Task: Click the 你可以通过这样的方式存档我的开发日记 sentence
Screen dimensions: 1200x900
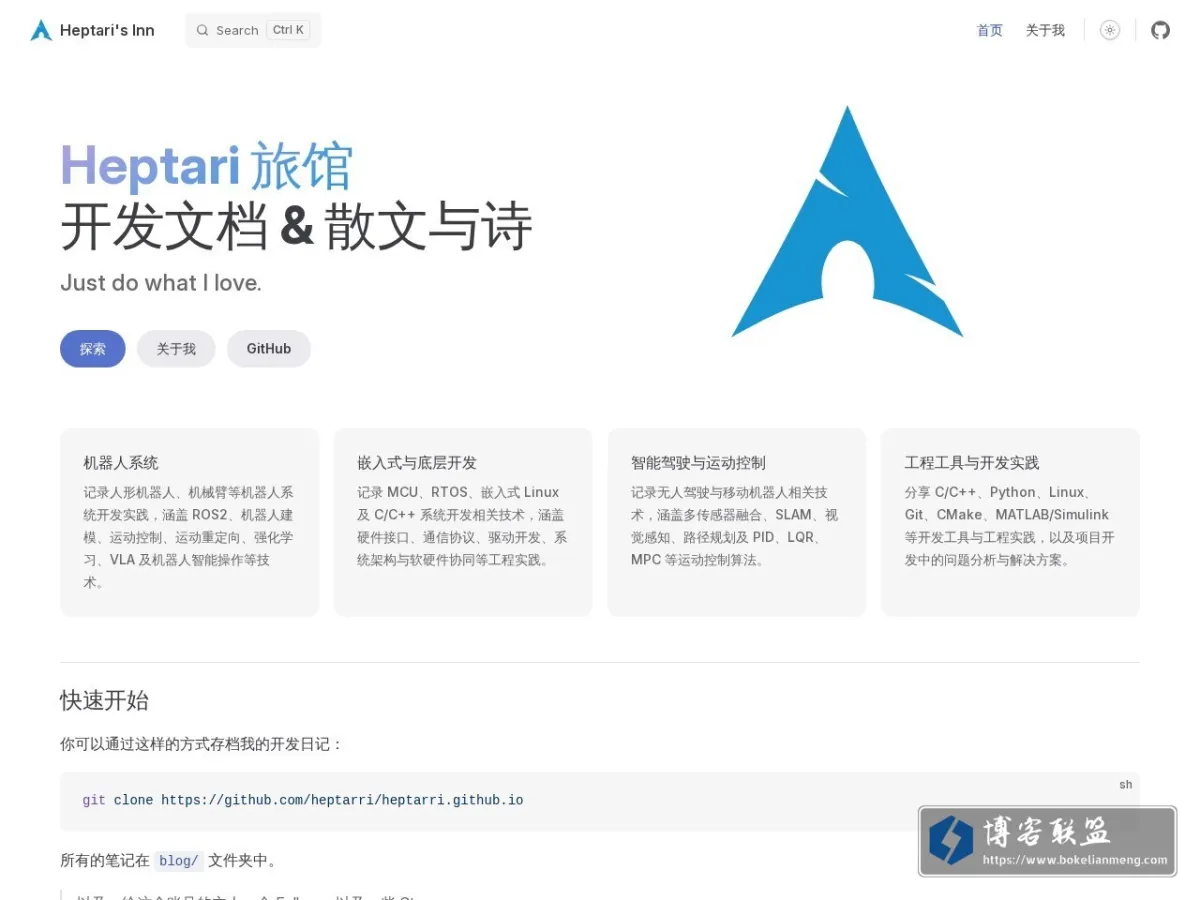Action: (x=202, y=745)
